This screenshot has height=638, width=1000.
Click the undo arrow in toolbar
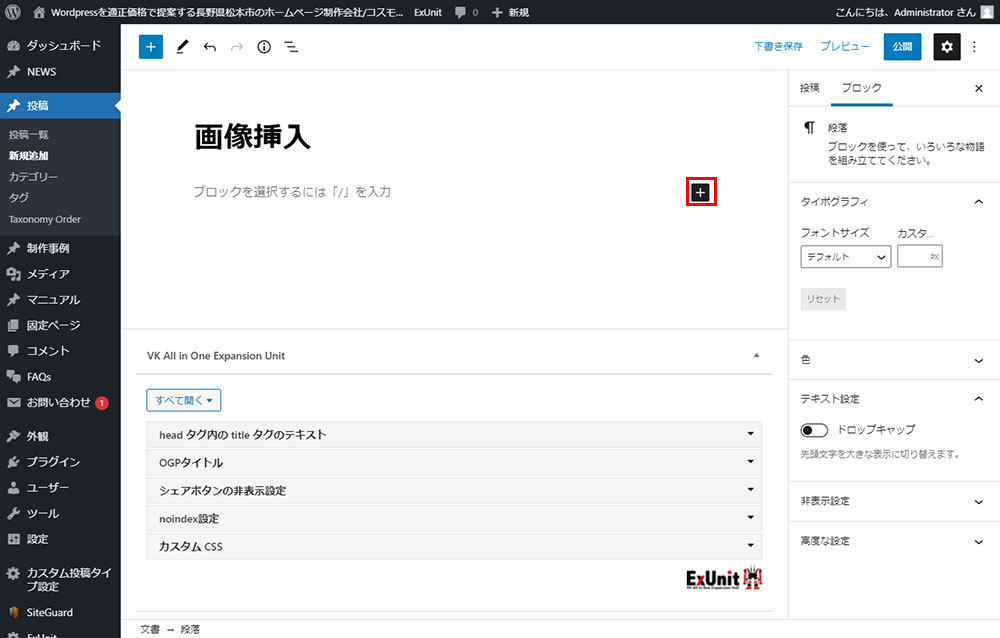click(209, 47)
